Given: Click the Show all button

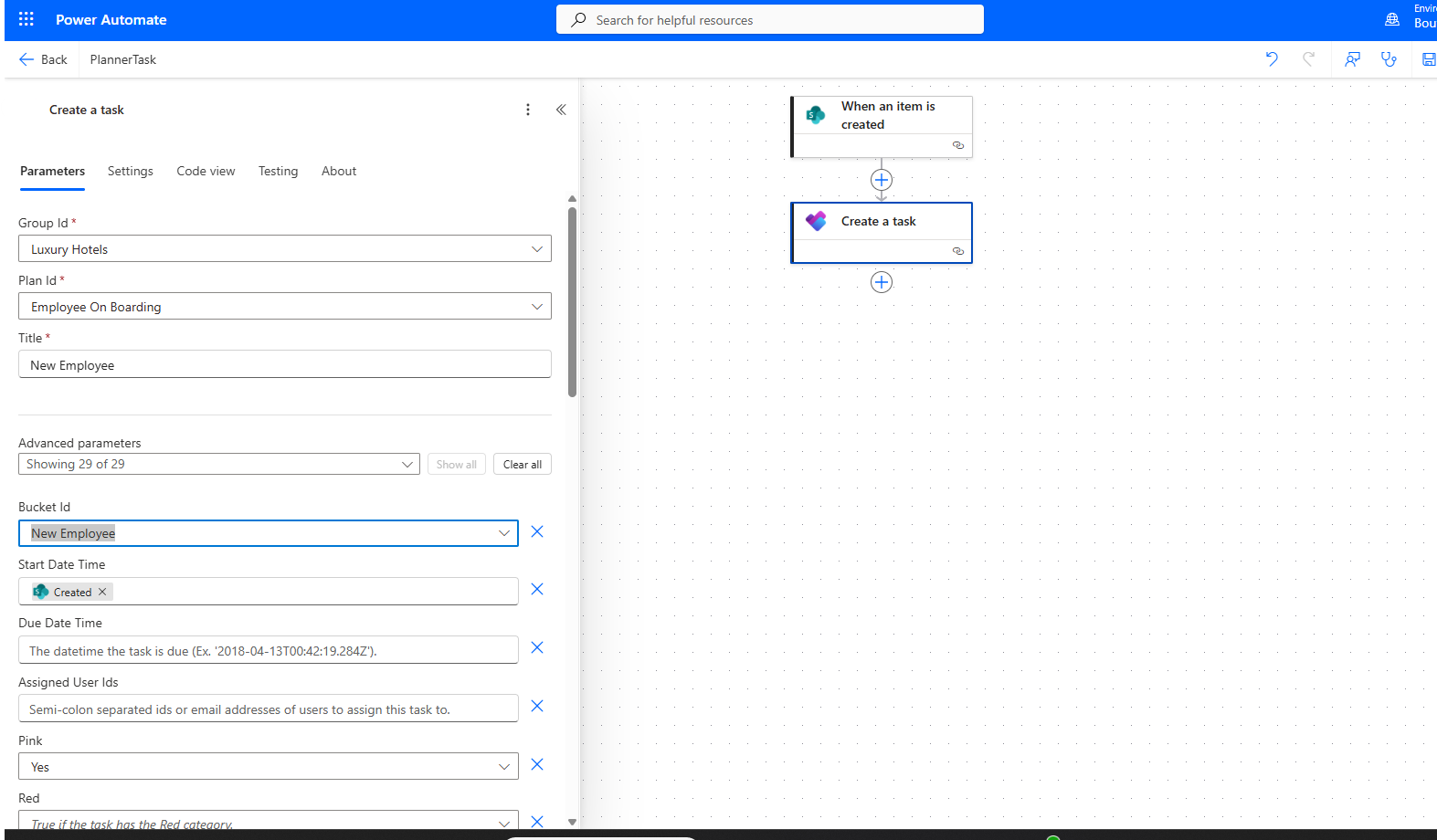Looking at the screenshot, I should [x=457, y=464].
